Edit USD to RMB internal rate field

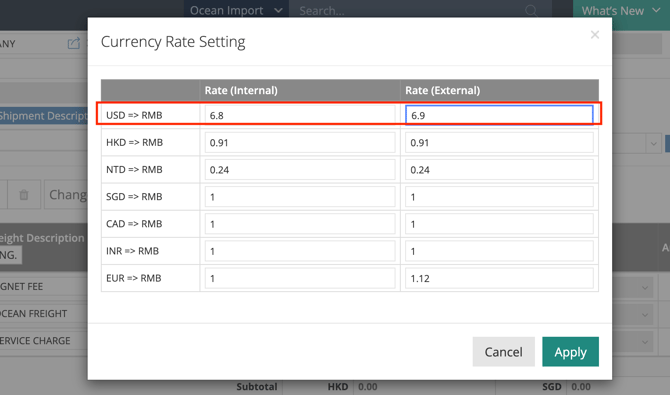pyautogui.click(x=300, y=115)
